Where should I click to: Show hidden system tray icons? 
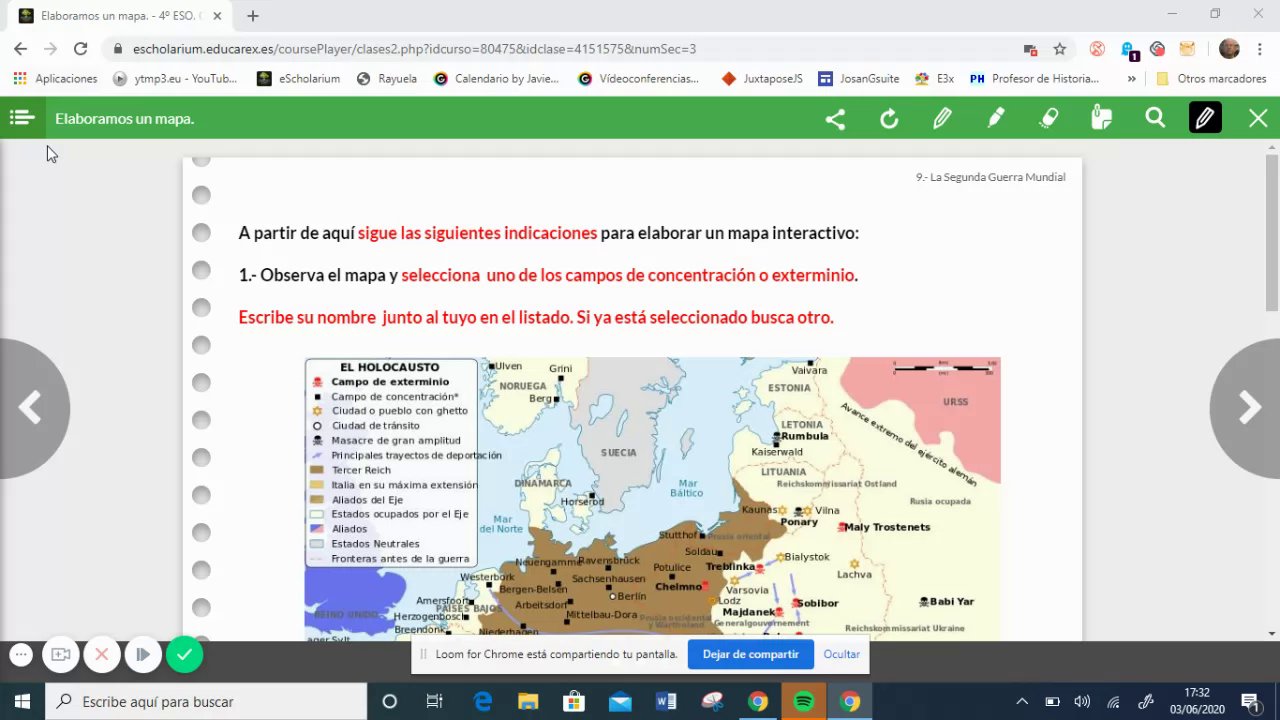click(1022, 702)
